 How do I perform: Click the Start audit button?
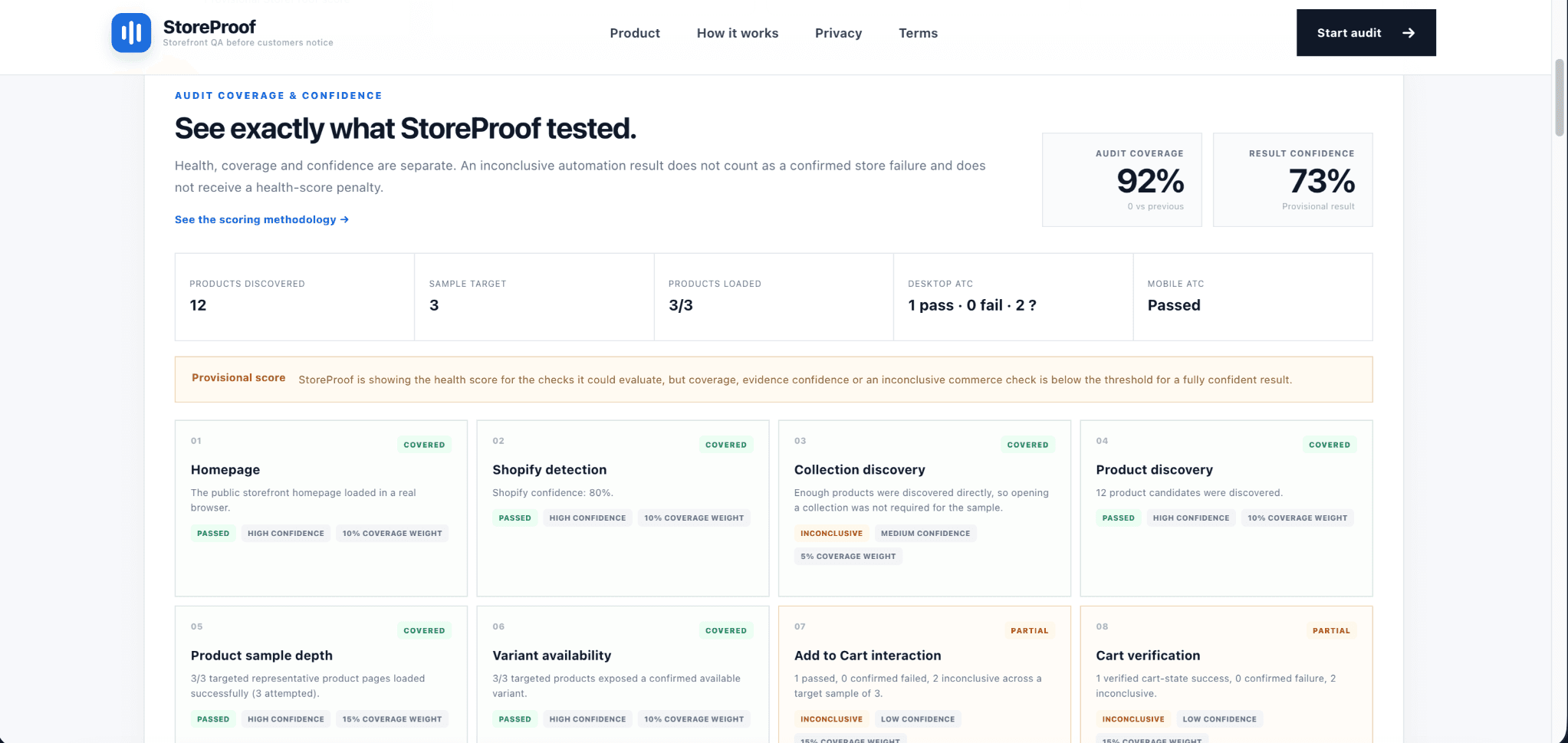point(1366,32)
